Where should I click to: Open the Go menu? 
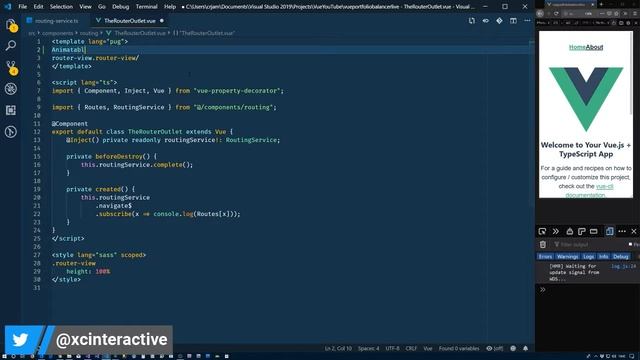pos(102,7)
